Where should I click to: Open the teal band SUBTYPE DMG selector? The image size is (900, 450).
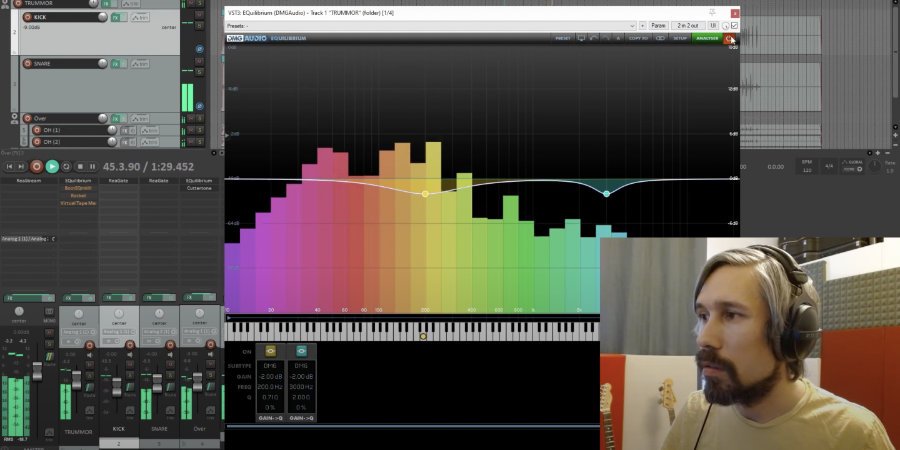coord(301,366)
